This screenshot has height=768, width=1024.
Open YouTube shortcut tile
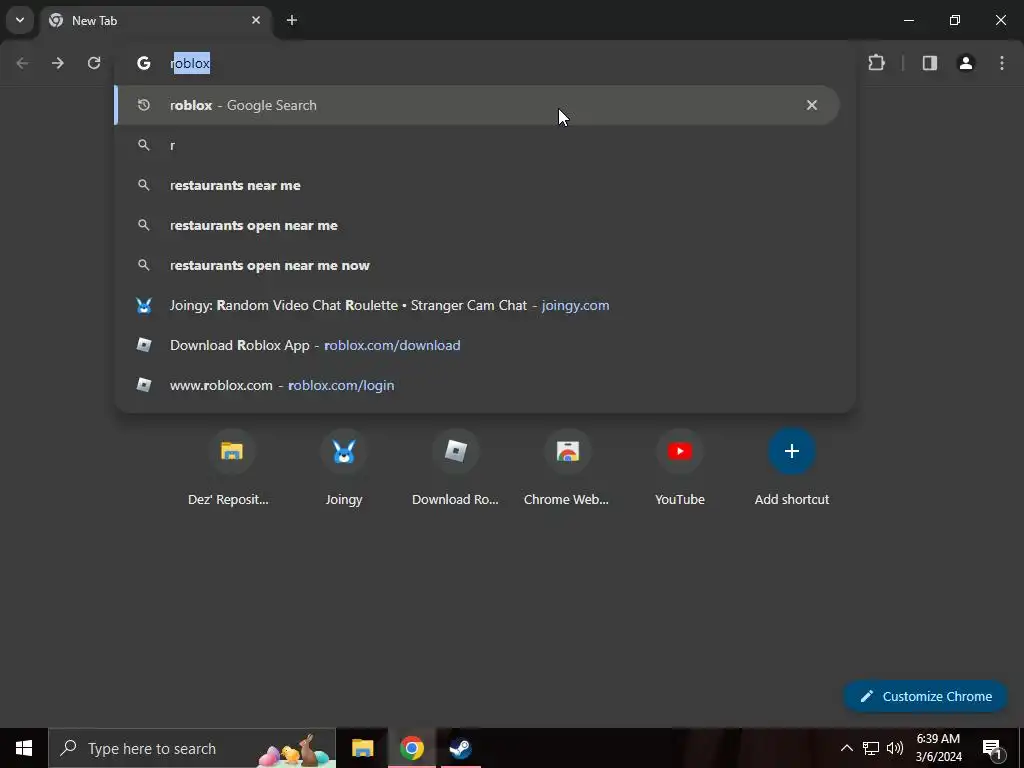coord(680,468)
